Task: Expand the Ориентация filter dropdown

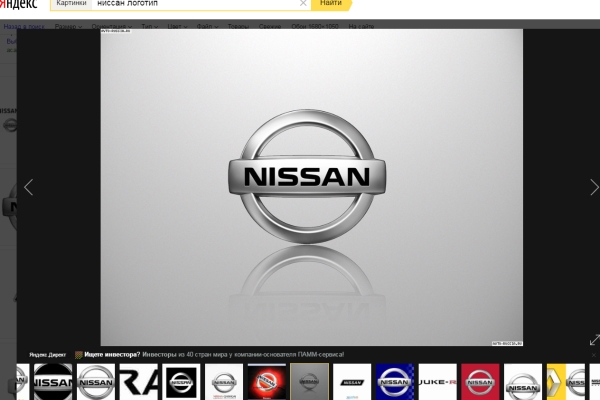Action: (x=111, y=26)
